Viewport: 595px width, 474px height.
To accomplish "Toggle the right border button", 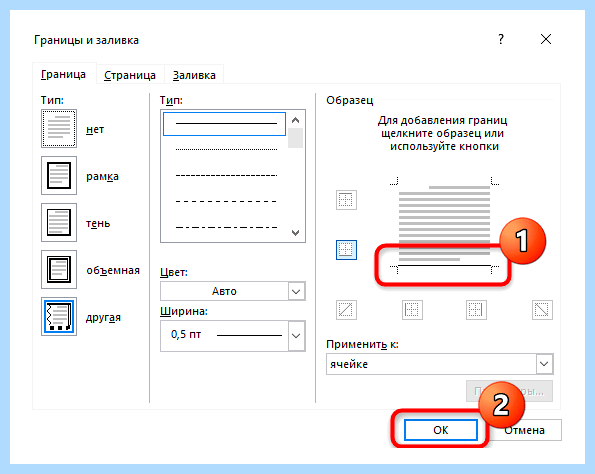I will tap(476, 310).
